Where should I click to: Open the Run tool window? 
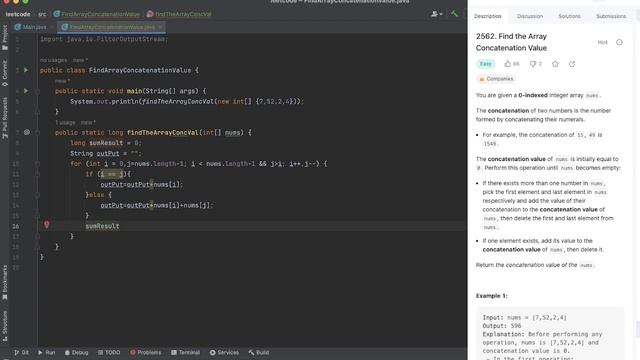tap(47, 352)
